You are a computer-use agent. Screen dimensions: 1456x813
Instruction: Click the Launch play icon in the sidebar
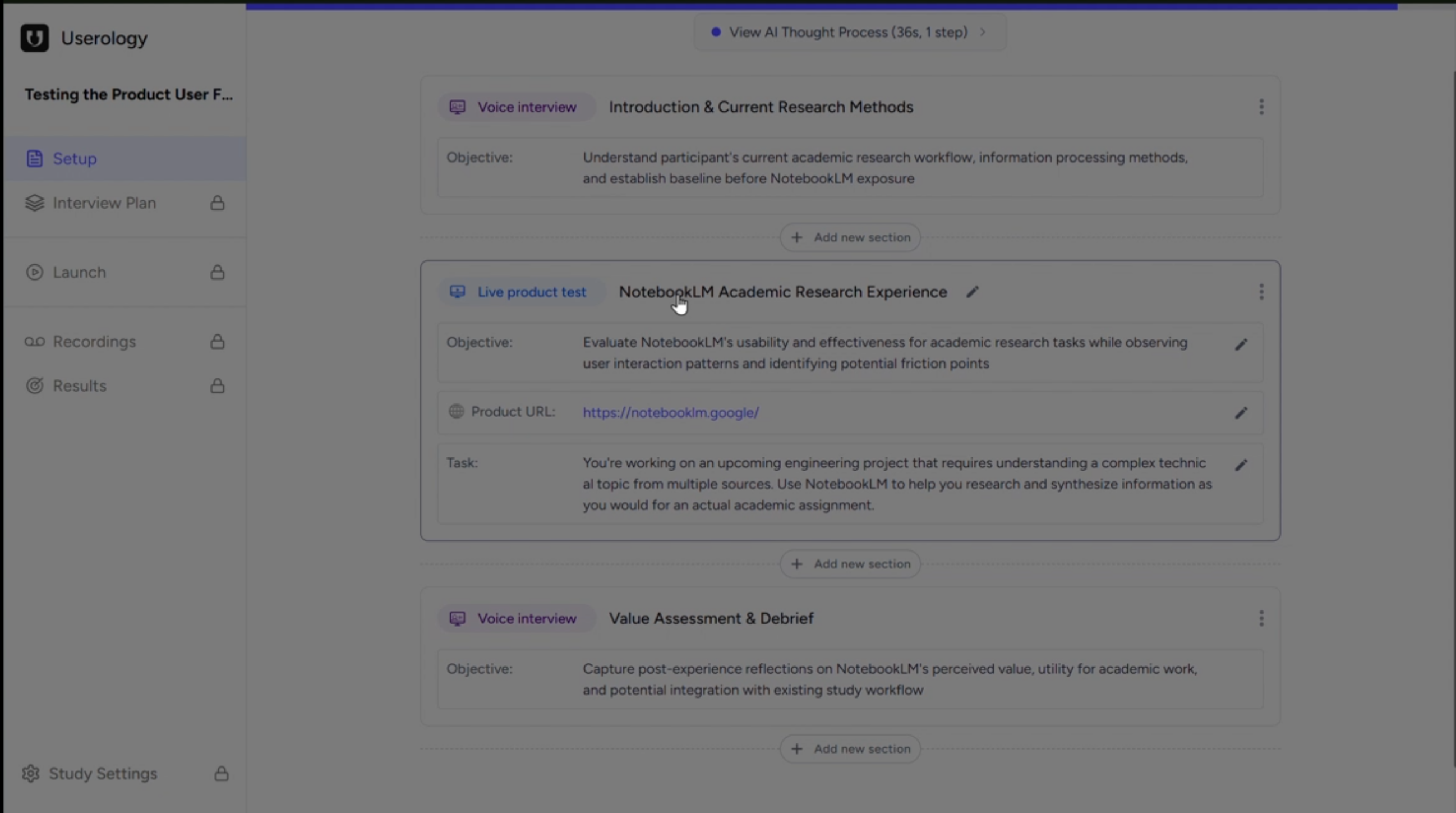pos(35,272)
